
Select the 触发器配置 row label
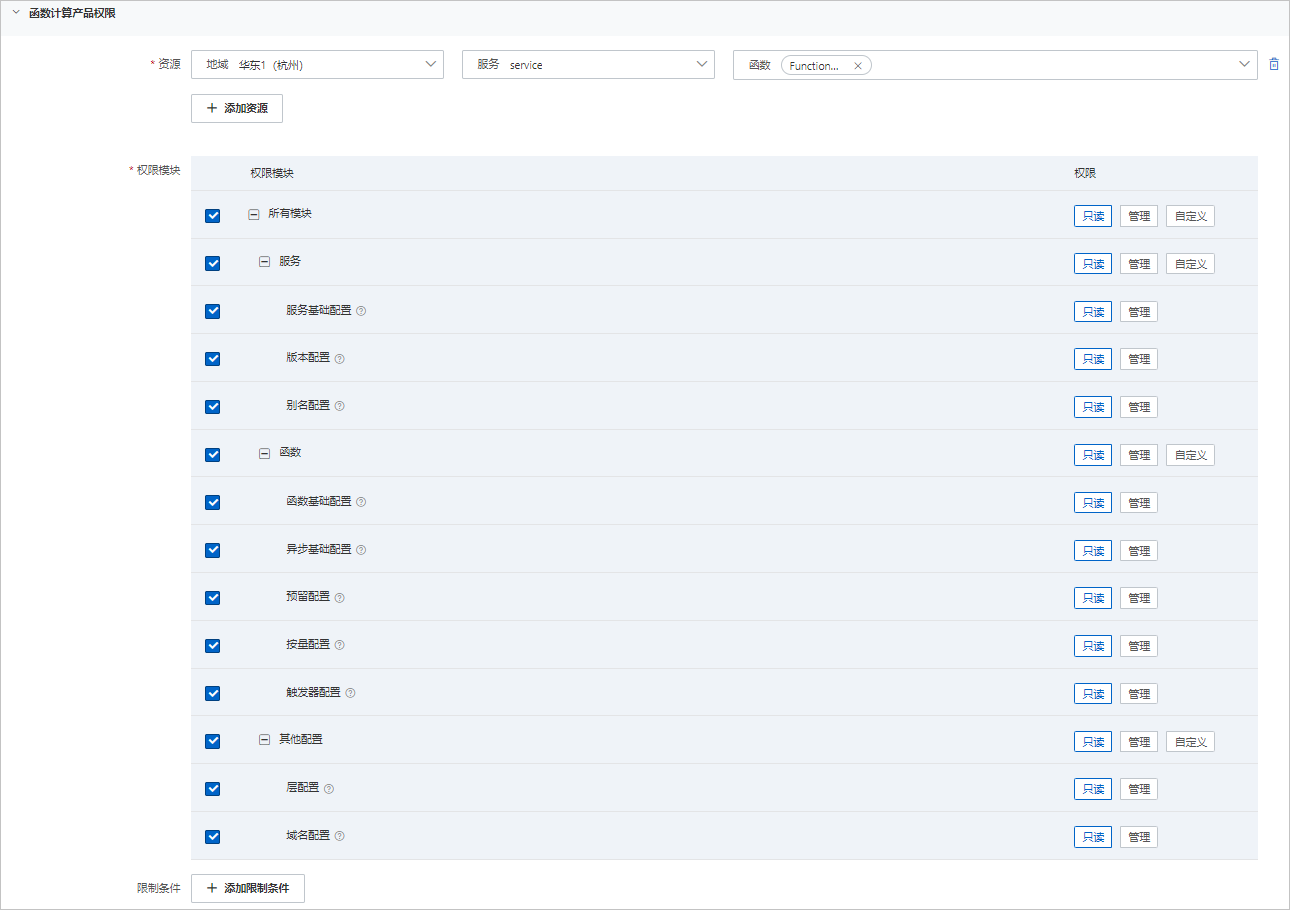313,692
